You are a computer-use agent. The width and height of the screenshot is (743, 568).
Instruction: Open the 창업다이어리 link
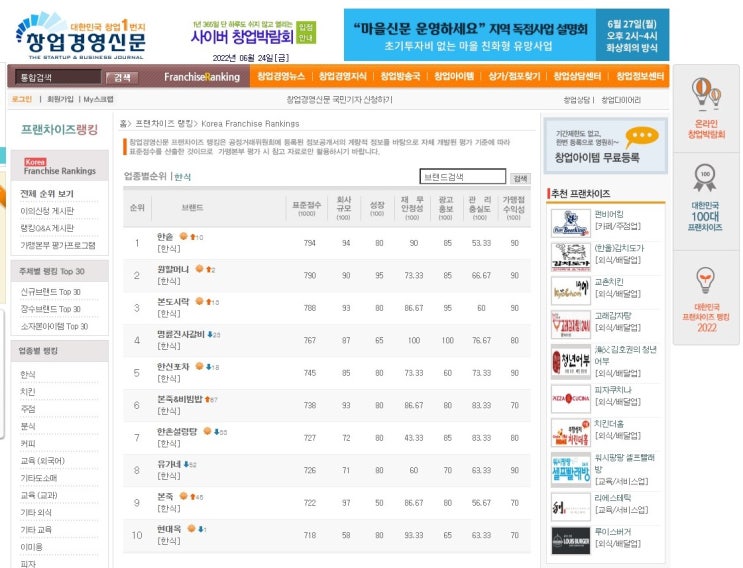621,100
